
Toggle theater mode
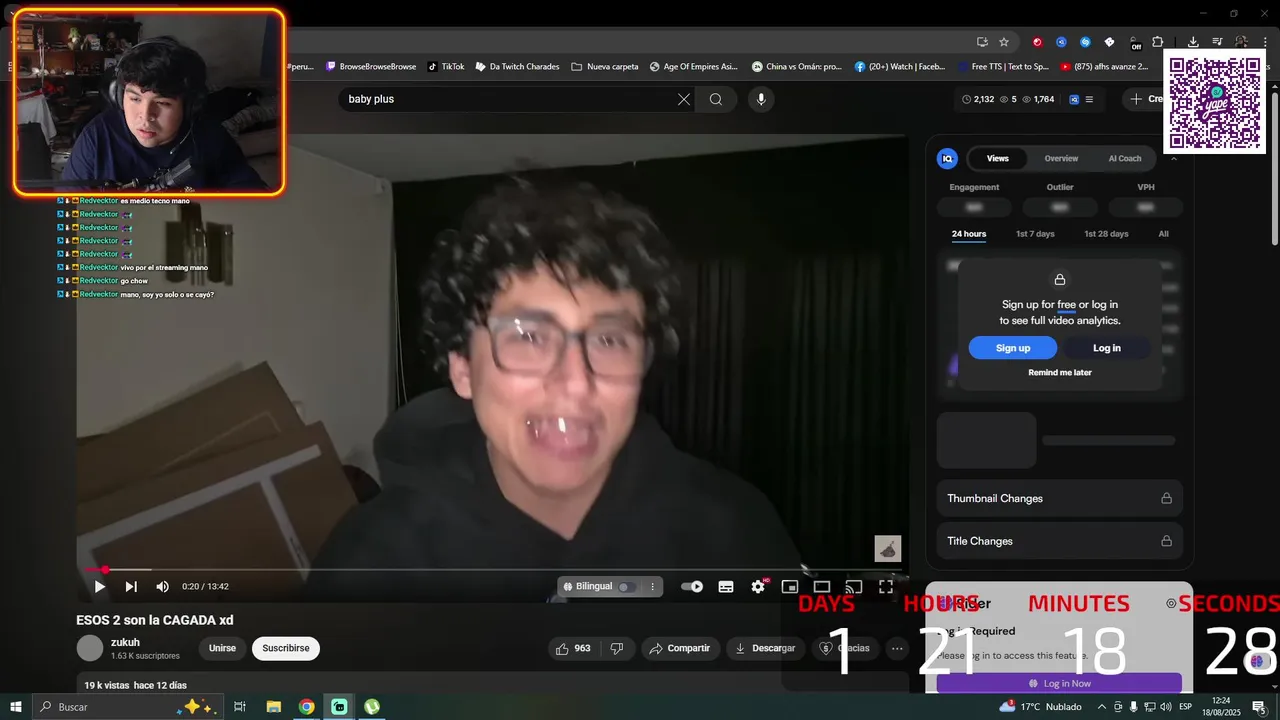(822, 587)
